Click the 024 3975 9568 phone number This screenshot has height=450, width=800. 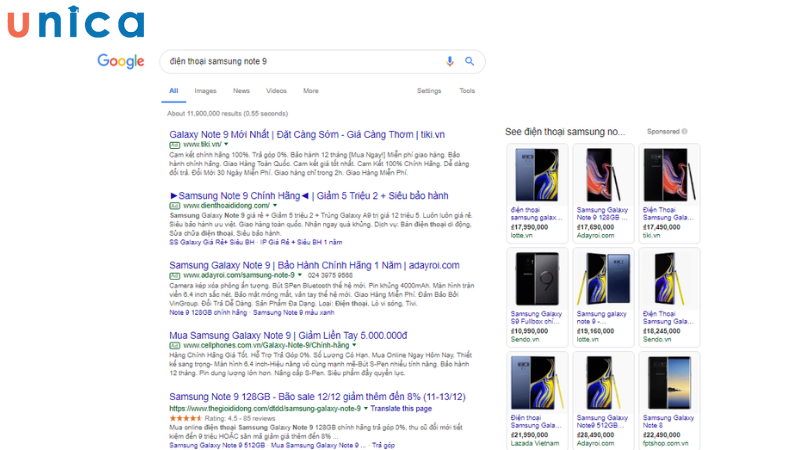click(x=330, y=276)
